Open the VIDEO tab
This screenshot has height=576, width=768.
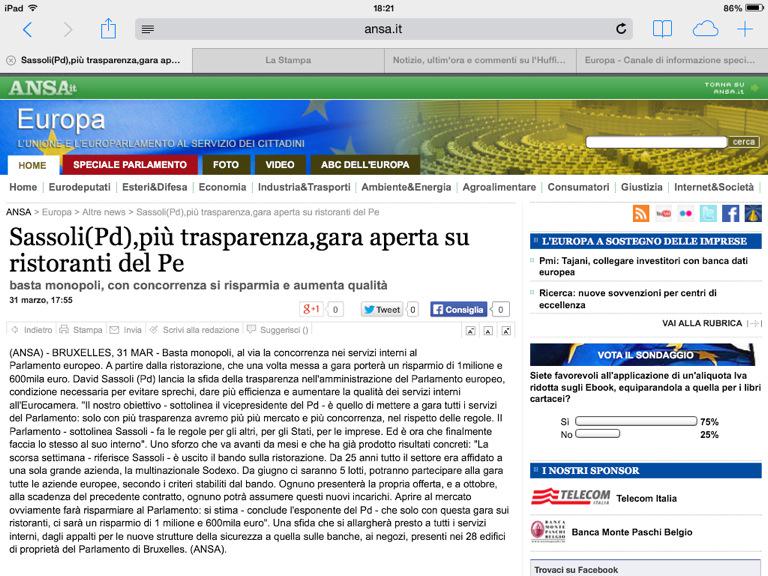click(280, 165)
